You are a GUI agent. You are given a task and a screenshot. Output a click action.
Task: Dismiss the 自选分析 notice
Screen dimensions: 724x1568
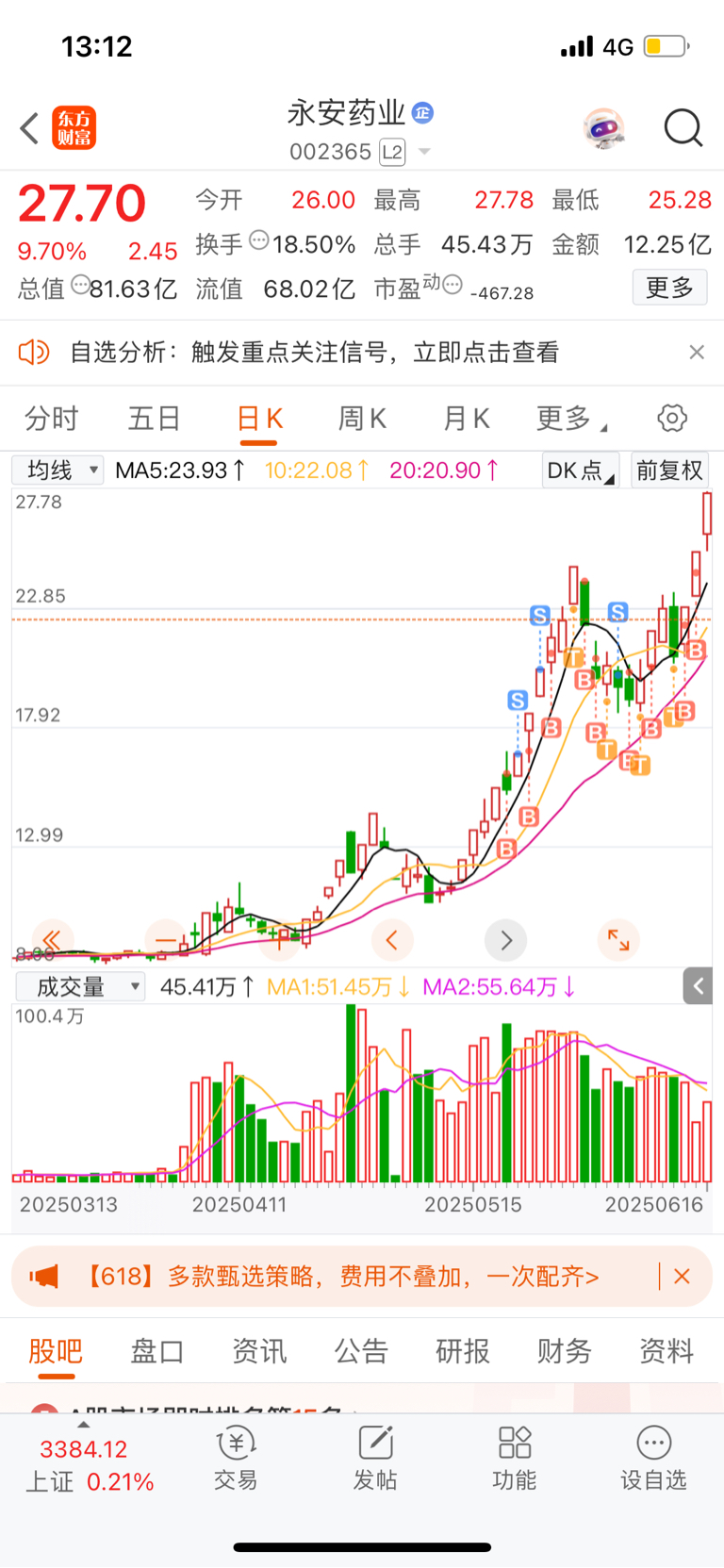point(697,352)
